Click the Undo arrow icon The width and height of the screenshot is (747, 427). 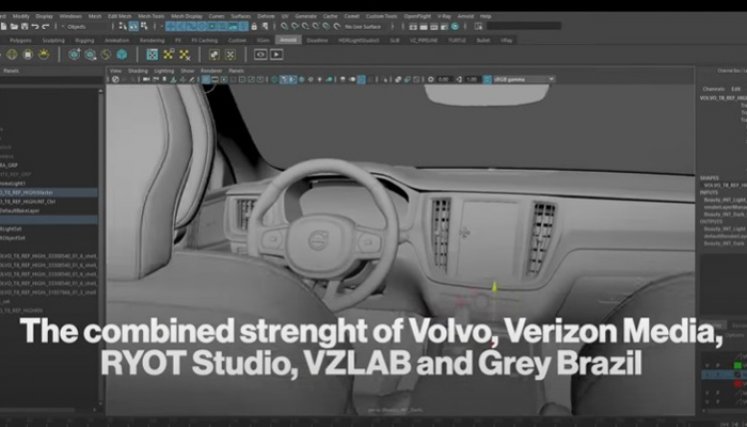coord(35,27)
